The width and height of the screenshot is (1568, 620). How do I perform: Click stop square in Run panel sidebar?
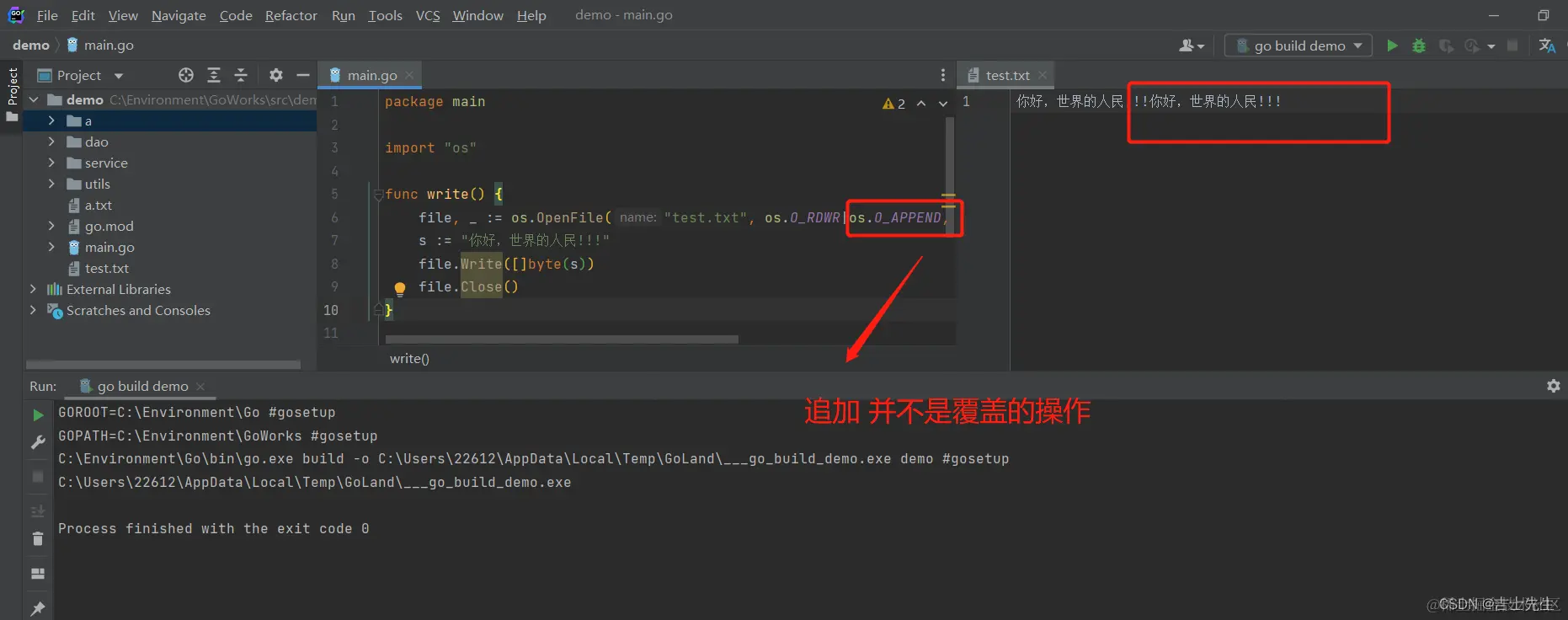coord(38,477)
